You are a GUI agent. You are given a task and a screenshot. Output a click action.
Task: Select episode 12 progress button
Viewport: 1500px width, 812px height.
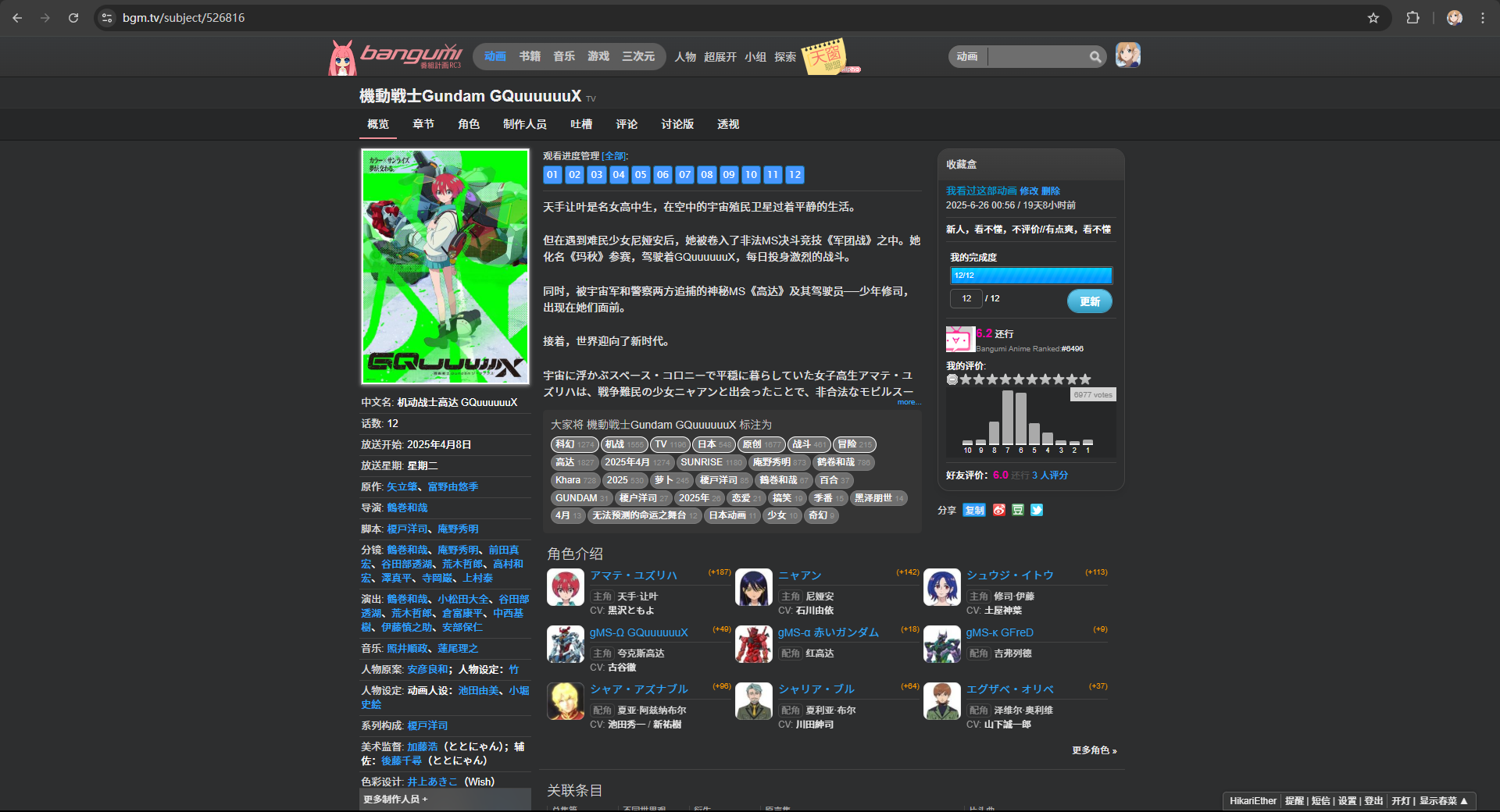[x=795, y=174]
